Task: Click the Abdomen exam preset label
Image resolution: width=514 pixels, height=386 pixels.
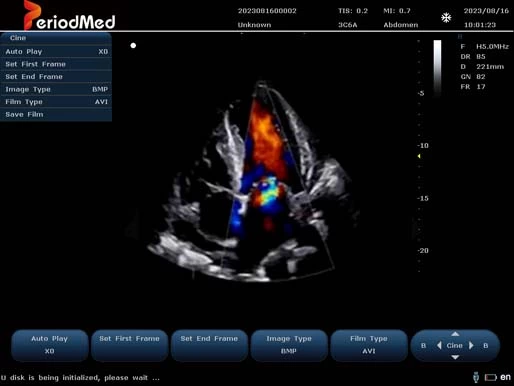Action: click(401, 25)
